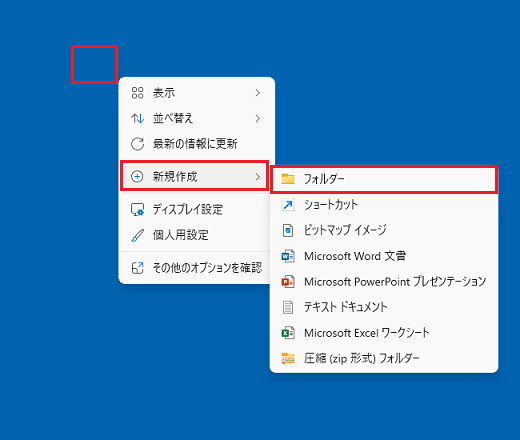The image size is (520, 440).
Task: Create a new テキスト ドキュメント
Action: tap(384, 307)
